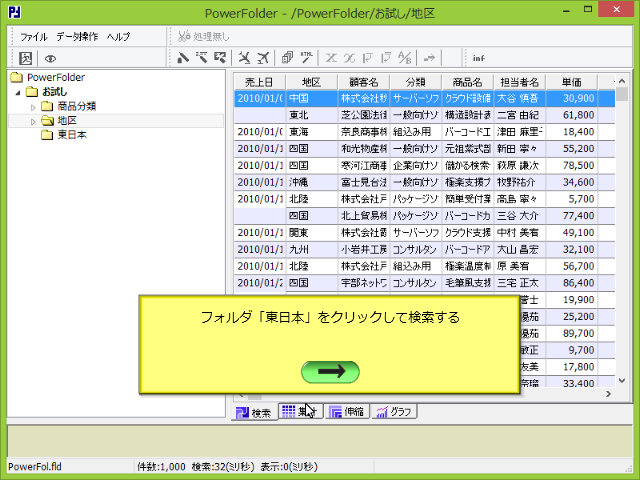
Task: Click the price cell 5,700
Action: (572, 199)
